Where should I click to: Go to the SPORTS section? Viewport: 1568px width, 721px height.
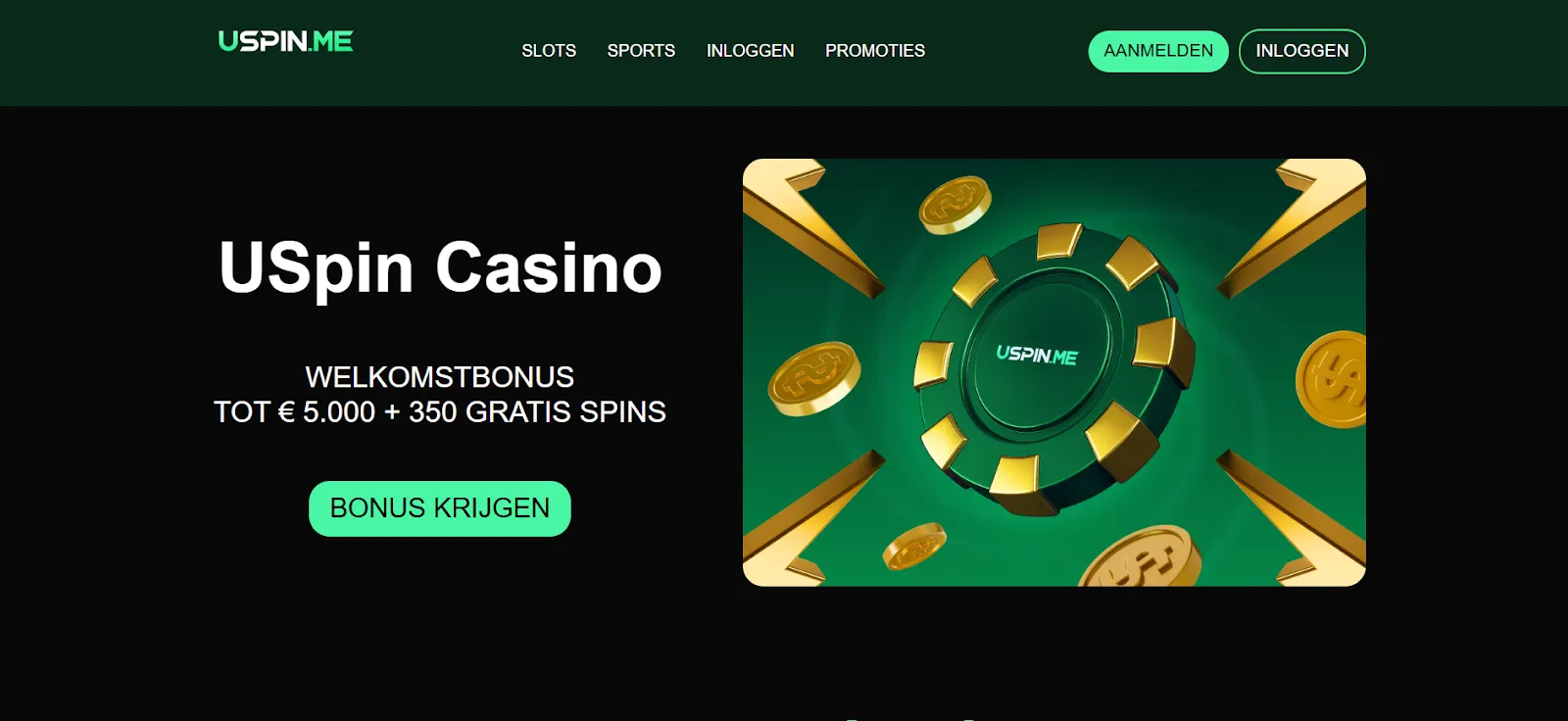point(641,51)
